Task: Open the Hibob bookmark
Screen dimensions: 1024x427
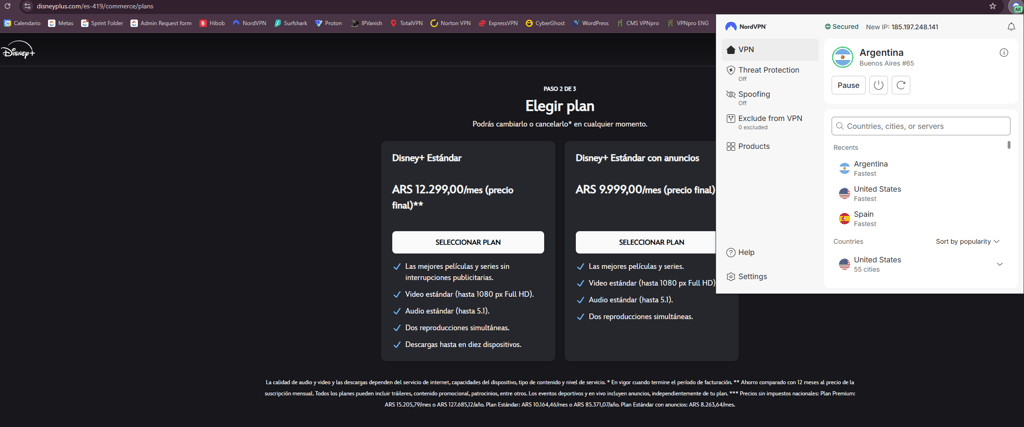Action: click(212, 23)
